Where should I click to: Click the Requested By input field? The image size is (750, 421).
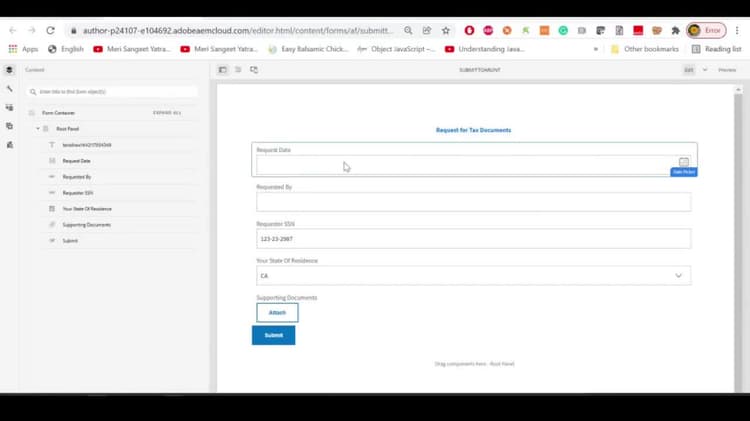tap(474, 202)
